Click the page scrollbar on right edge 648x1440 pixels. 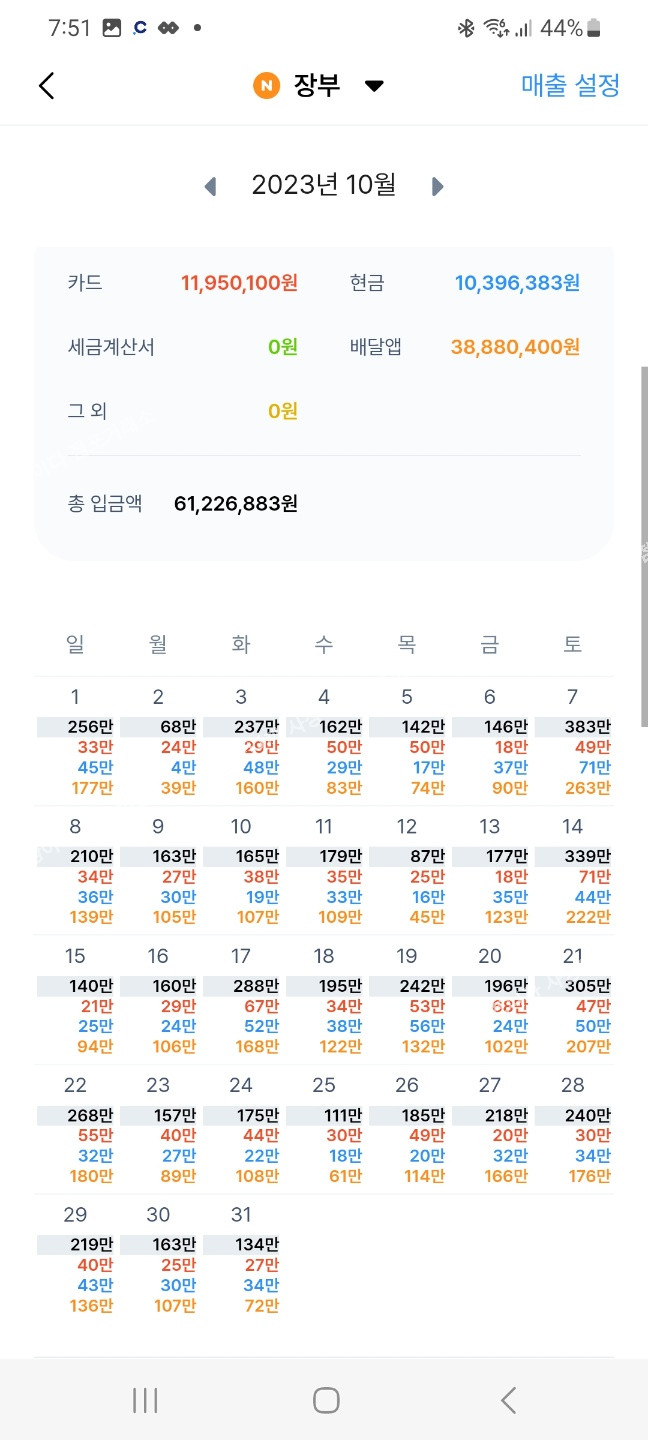(x=643, y=545)
